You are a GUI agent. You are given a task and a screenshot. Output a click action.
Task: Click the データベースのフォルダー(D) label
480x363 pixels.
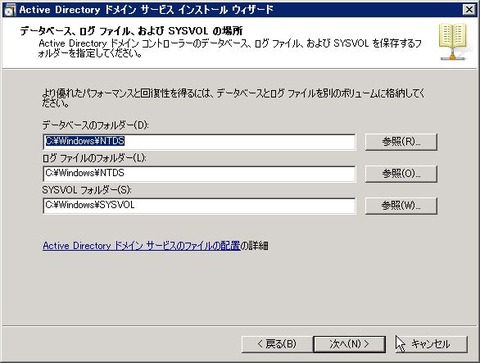coord(95,125)
